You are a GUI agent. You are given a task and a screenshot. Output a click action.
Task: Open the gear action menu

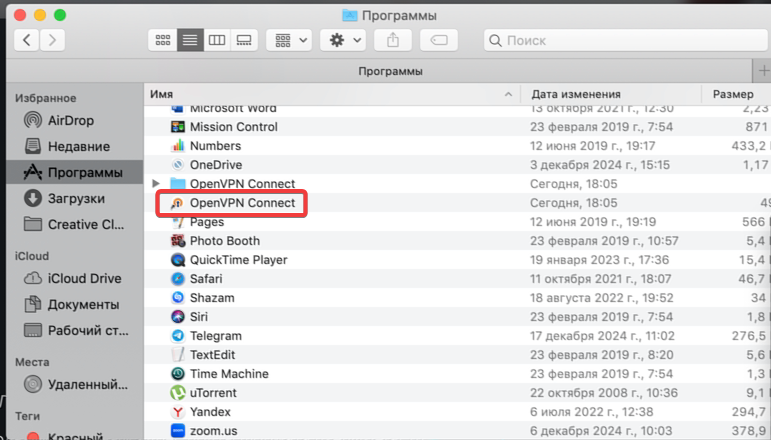[x=343, y=40]
